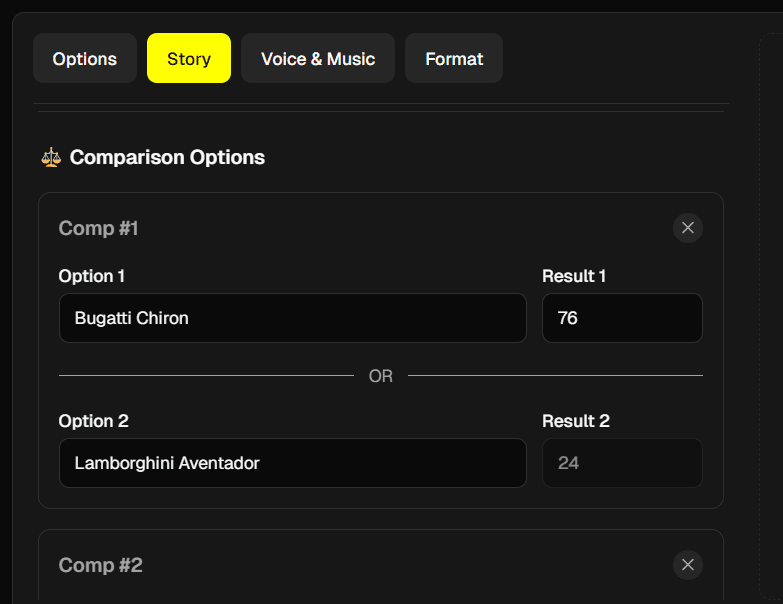Click the Comp #2 heading

101,565
